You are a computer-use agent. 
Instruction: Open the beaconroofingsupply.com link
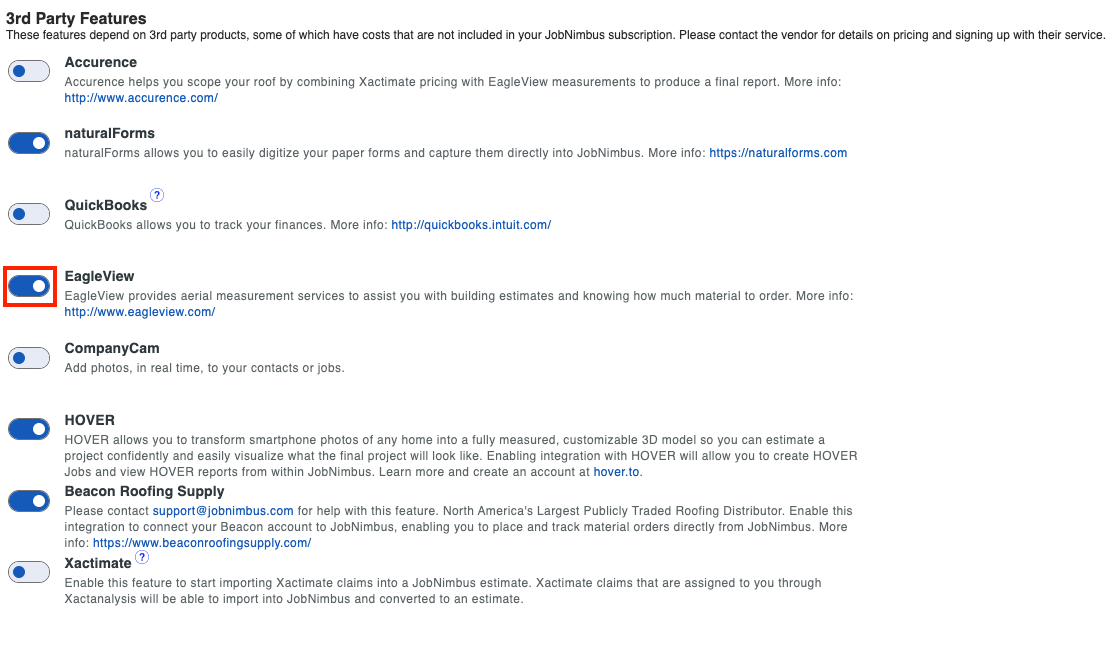pyautogui.click(x=202, y=543)
